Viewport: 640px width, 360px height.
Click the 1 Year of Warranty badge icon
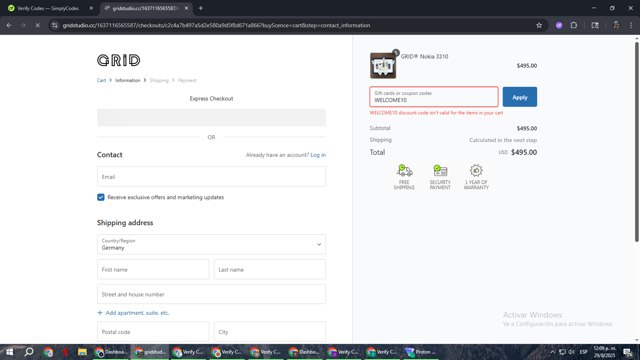click(476, 171)
